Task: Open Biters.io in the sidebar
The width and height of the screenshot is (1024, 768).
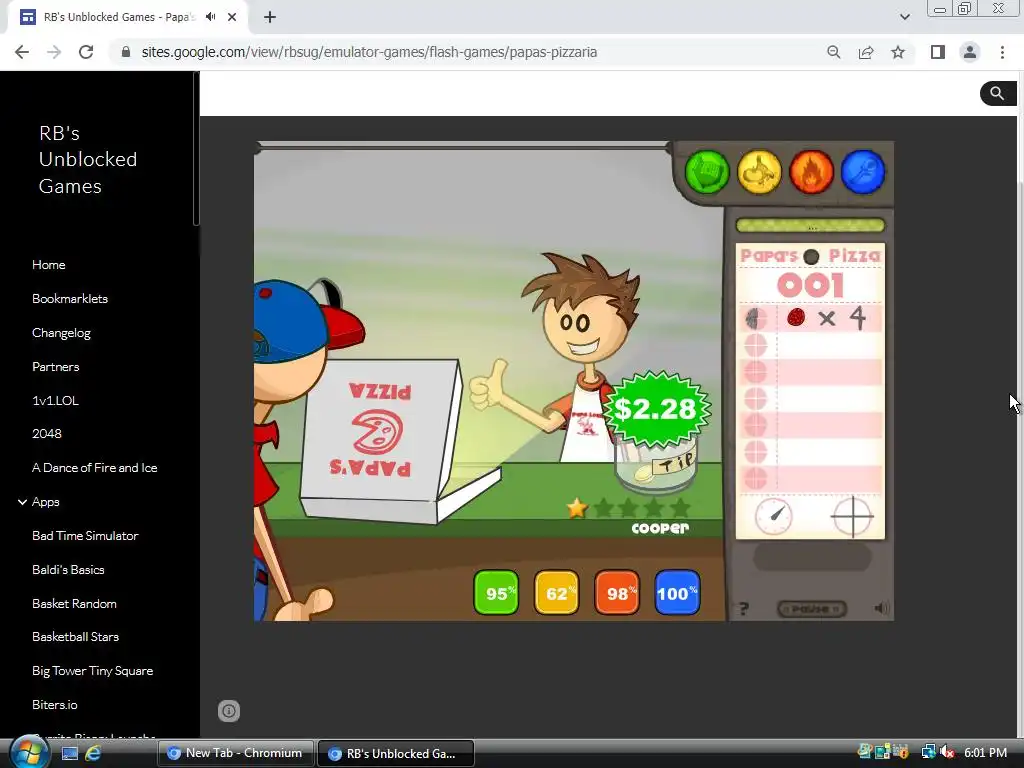Action: [x=54, y=705]
